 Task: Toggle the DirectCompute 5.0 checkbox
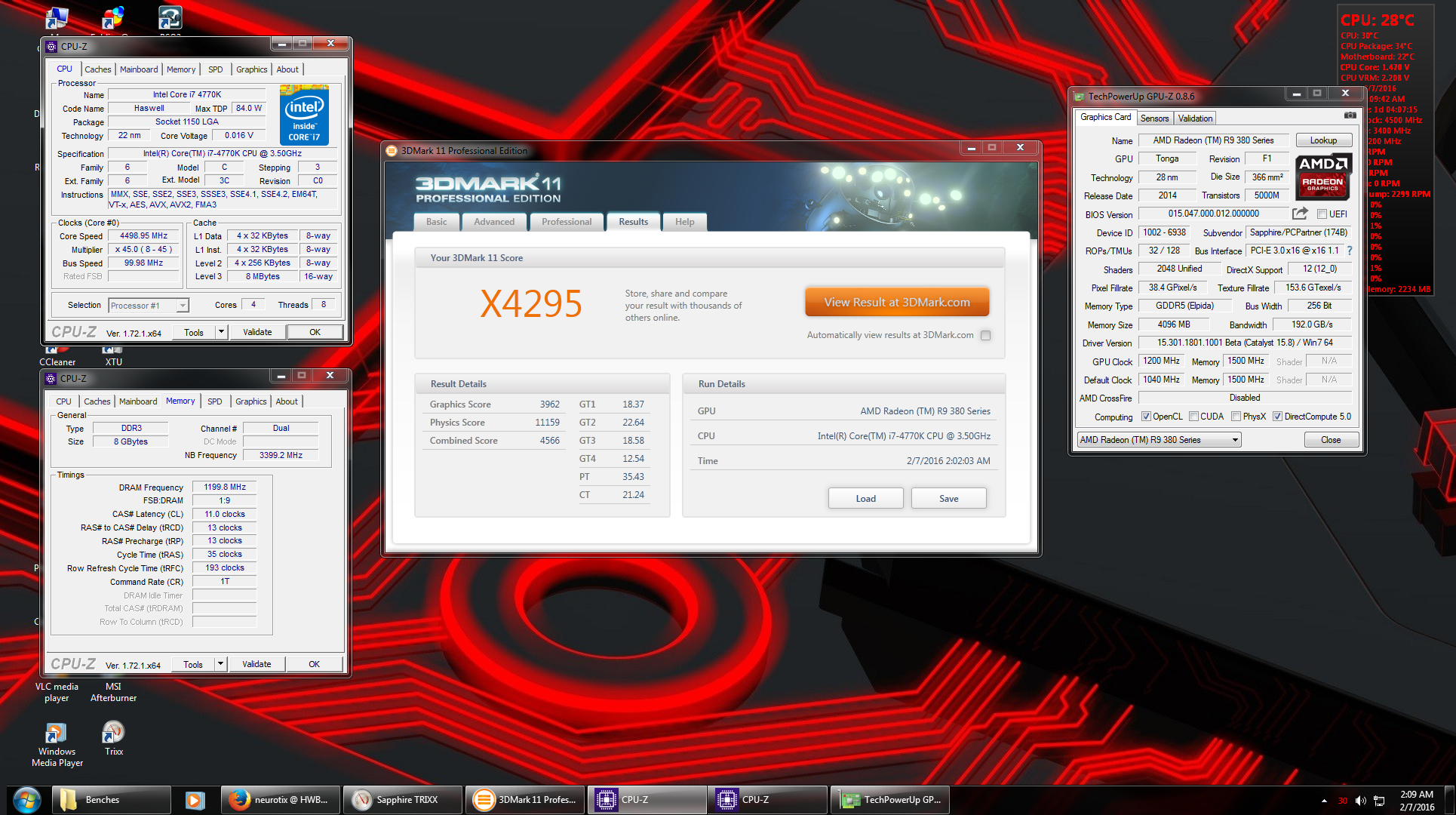1278,417
